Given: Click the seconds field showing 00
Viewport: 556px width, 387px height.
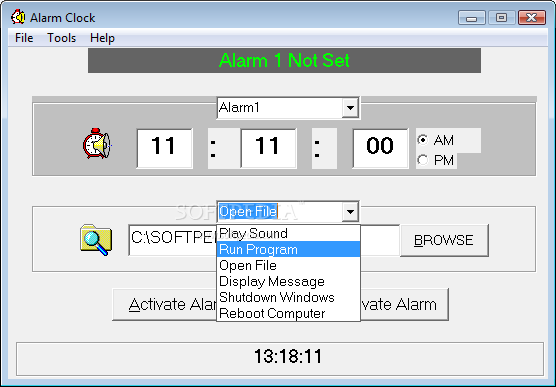Looking at the screenshot, I should (380, 148).
